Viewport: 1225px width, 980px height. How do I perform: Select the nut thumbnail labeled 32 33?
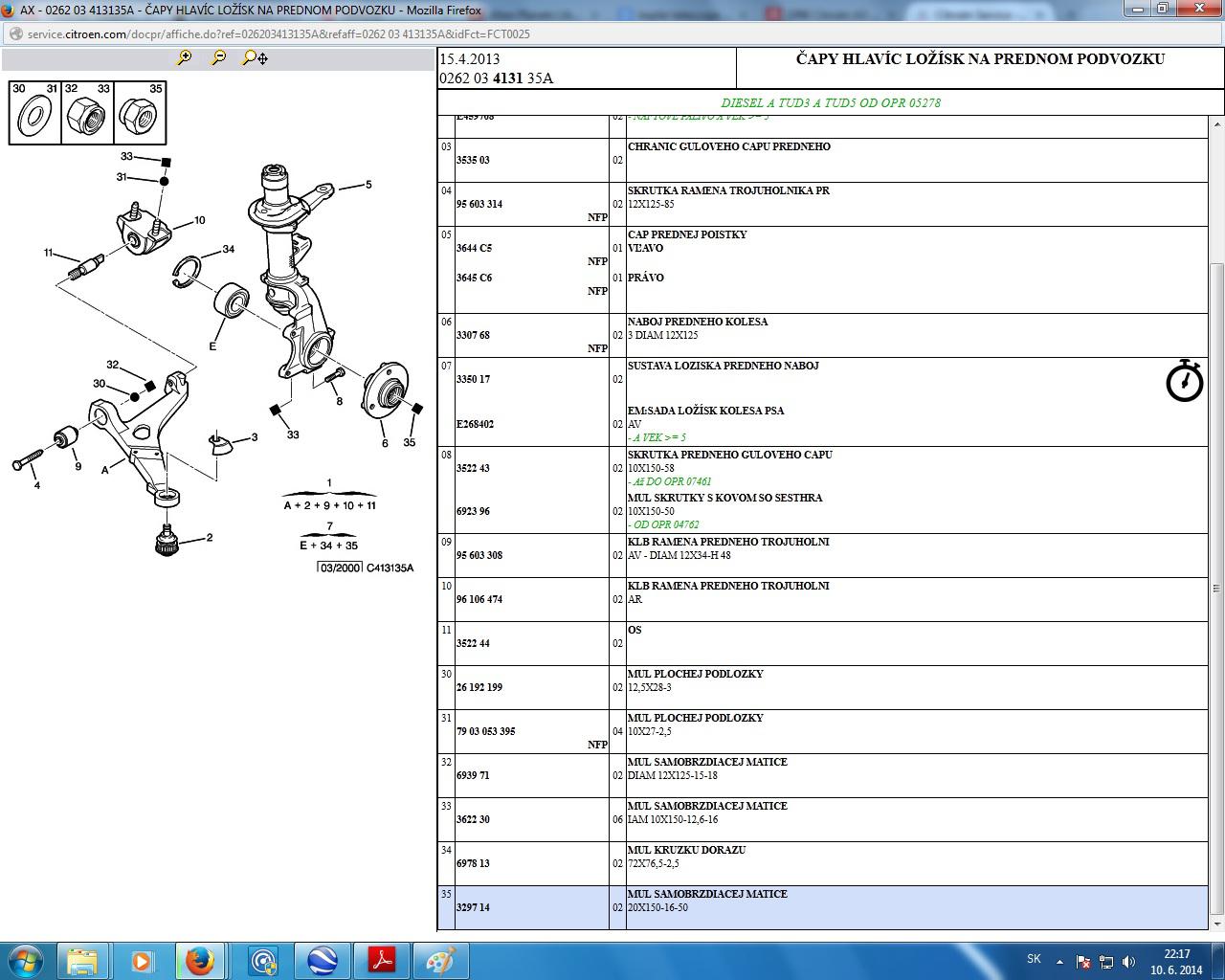[x=87, y=113]
